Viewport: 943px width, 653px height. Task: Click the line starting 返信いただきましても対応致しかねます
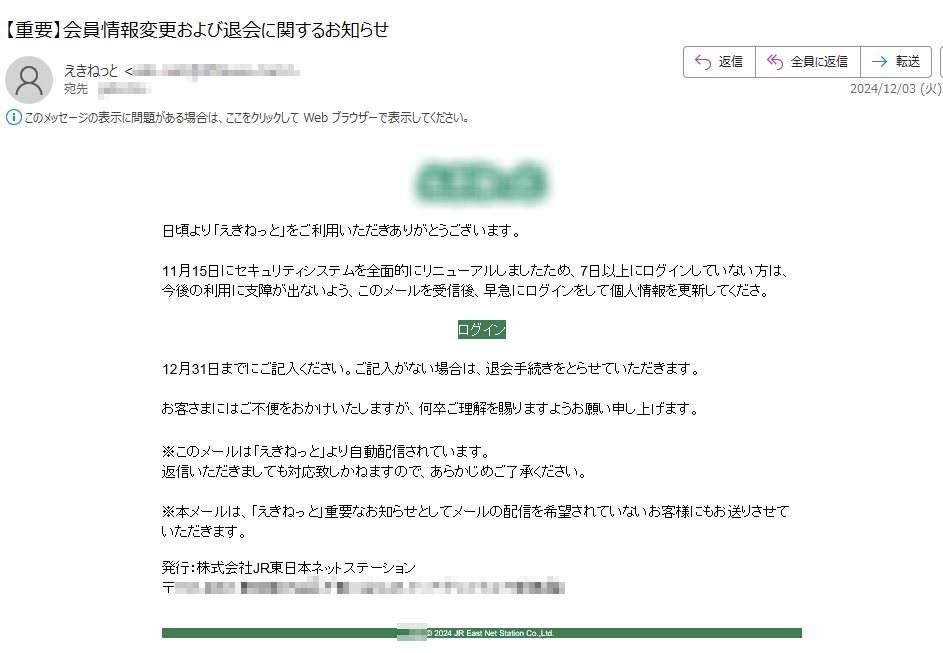375,471
